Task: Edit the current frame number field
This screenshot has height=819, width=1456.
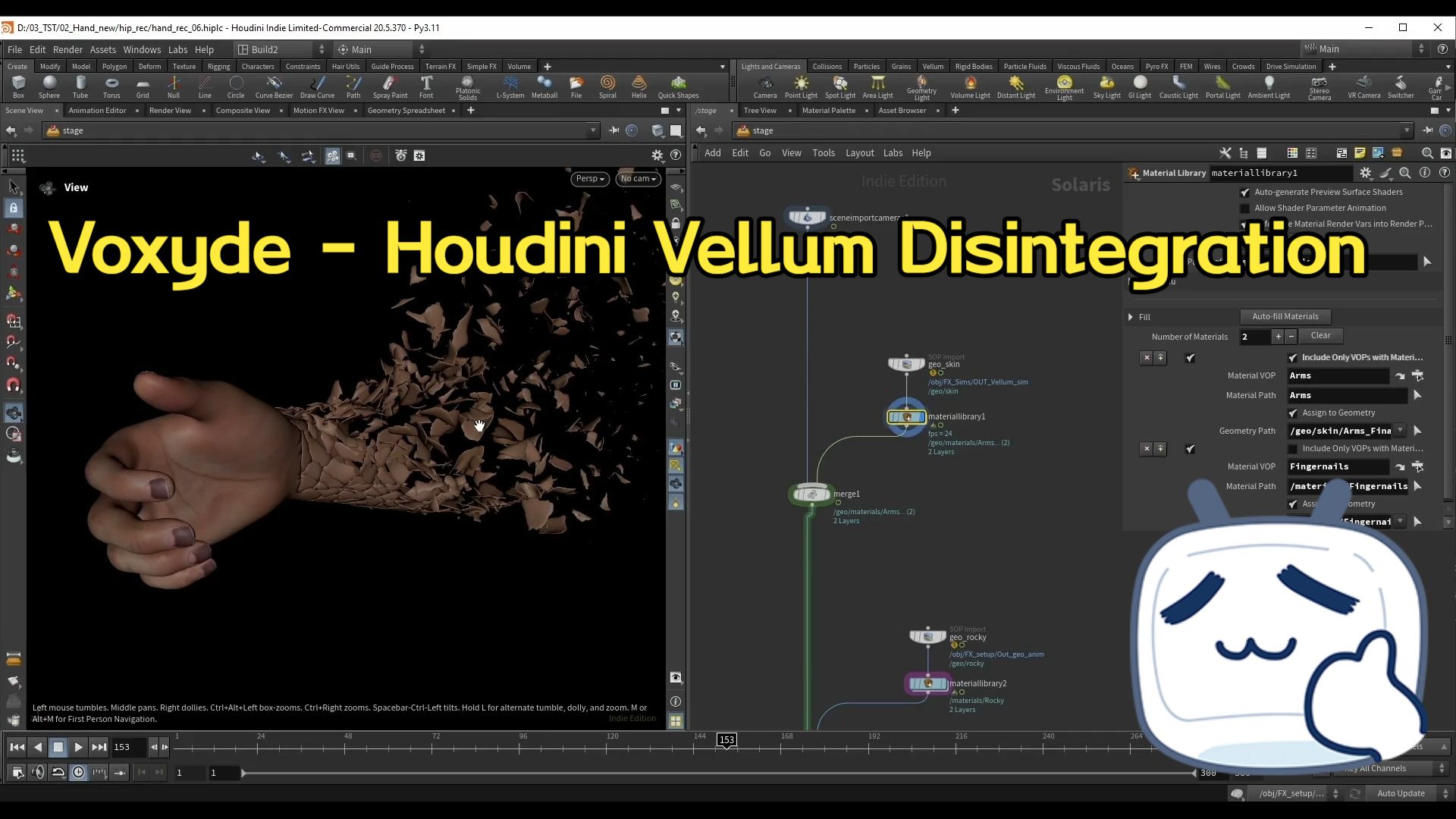Action: (129, 748)
